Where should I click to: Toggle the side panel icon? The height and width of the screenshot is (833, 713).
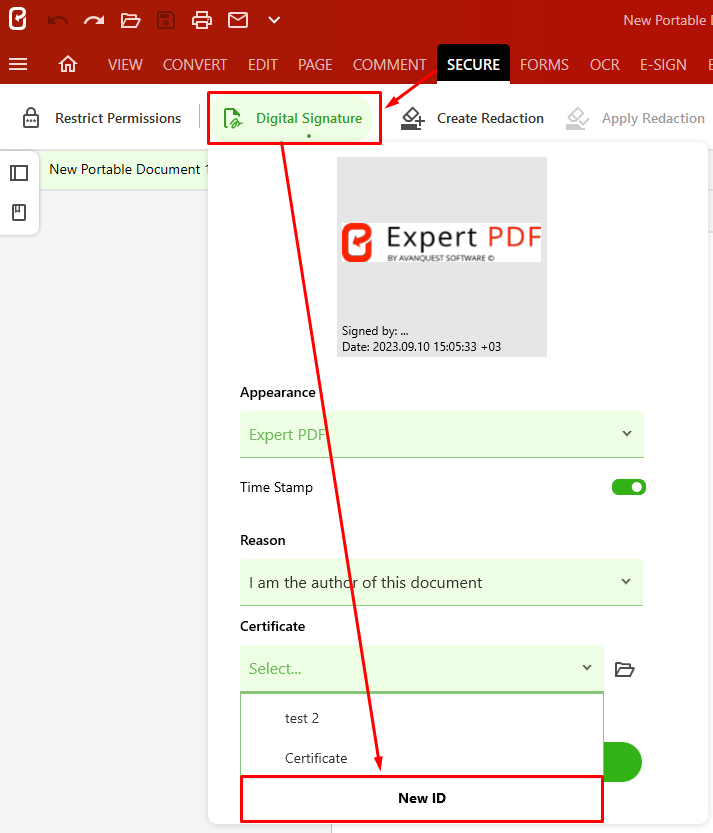[x=19, y=173]
